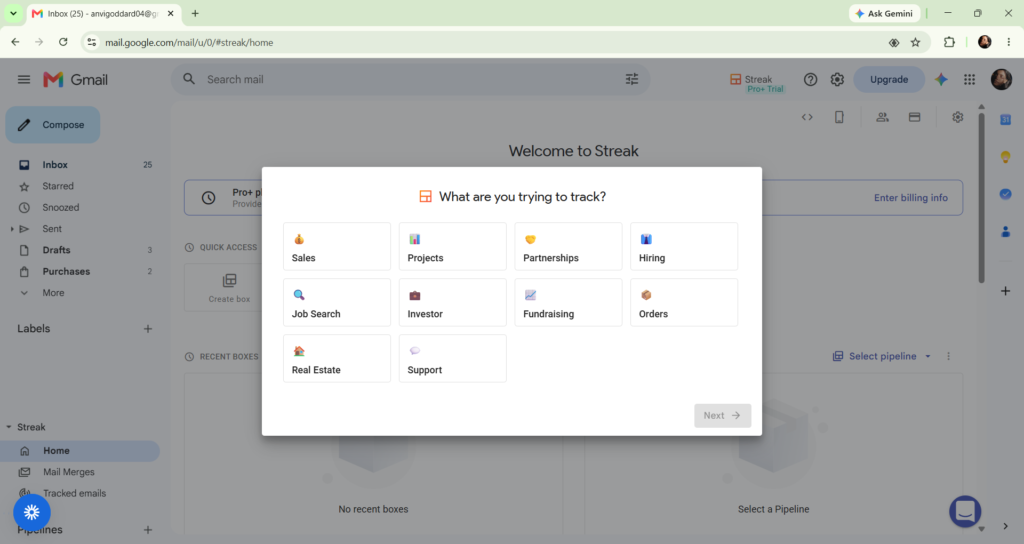Show search options filter icon
The image size is (1024, 544).
tap(632, 79)
